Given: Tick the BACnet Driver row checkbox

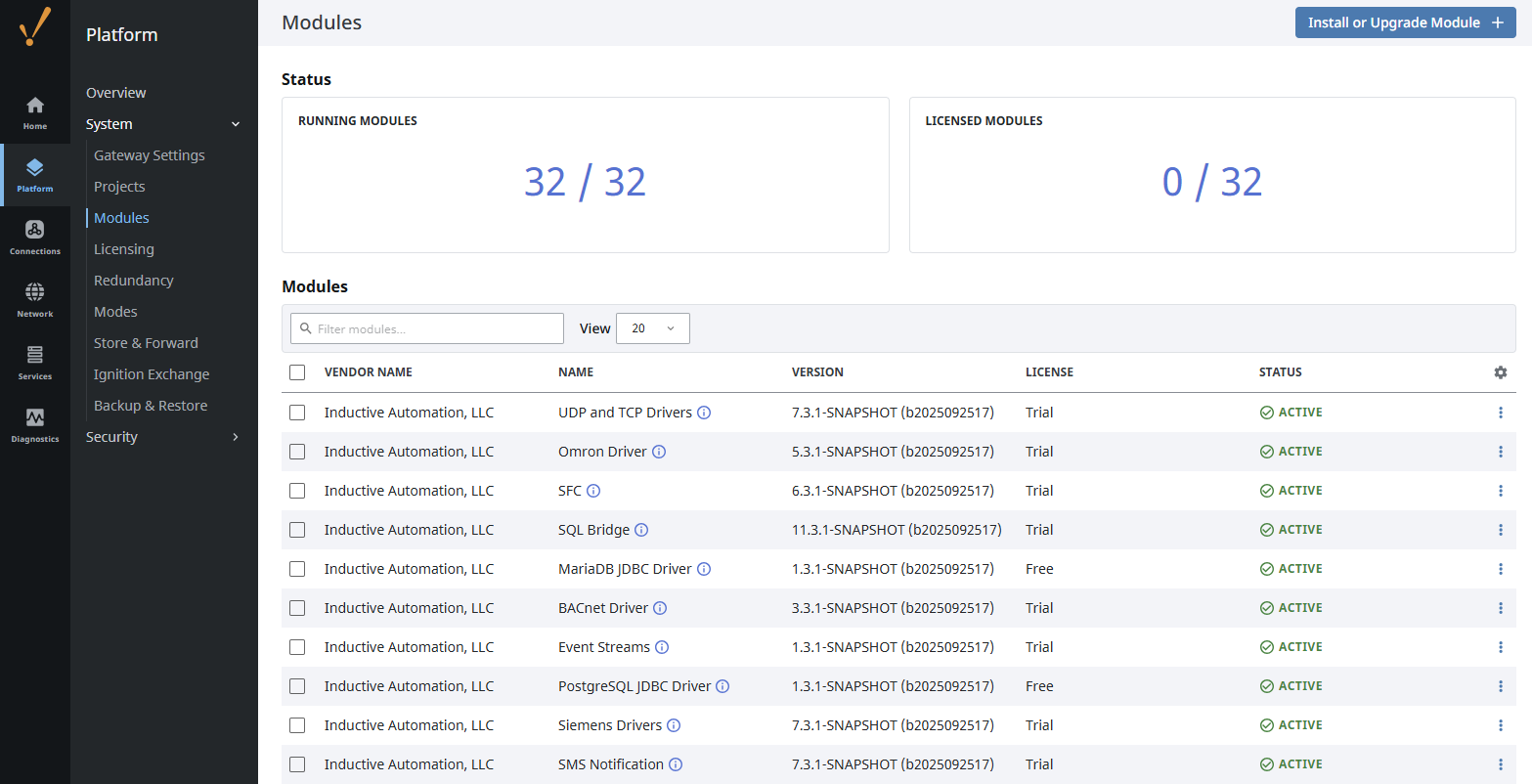Looking at the screenshot, I should point(297,608).
